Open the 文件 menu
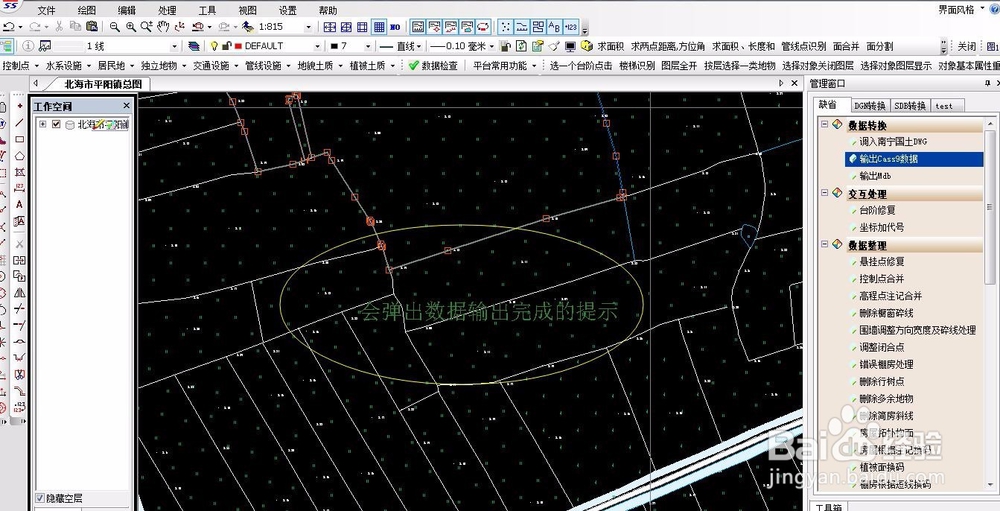 point(47,10)
